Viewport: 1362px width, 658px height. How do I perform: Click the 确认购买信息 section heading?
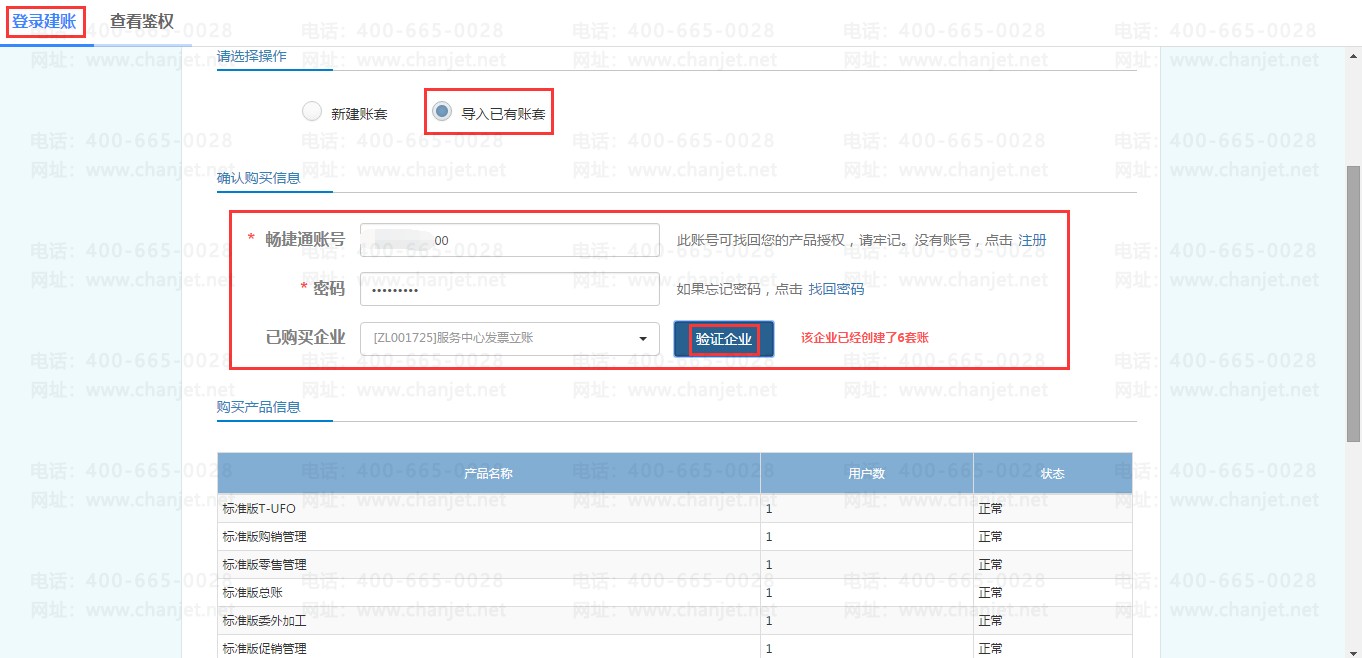(x=259, y=178)
